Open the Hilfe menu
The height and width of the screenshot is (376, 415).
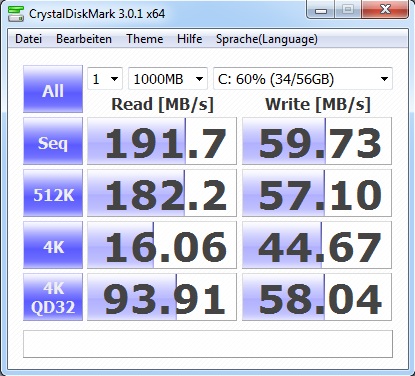189,39
